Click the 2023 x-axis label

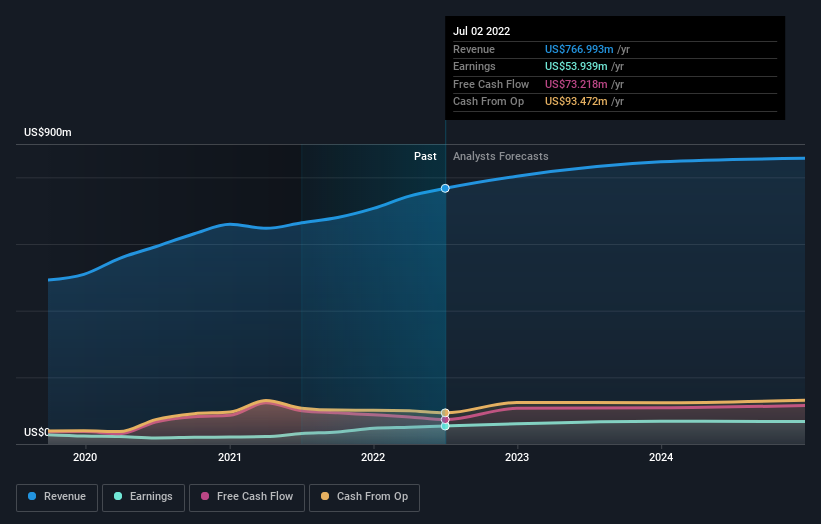click(517, 457)
